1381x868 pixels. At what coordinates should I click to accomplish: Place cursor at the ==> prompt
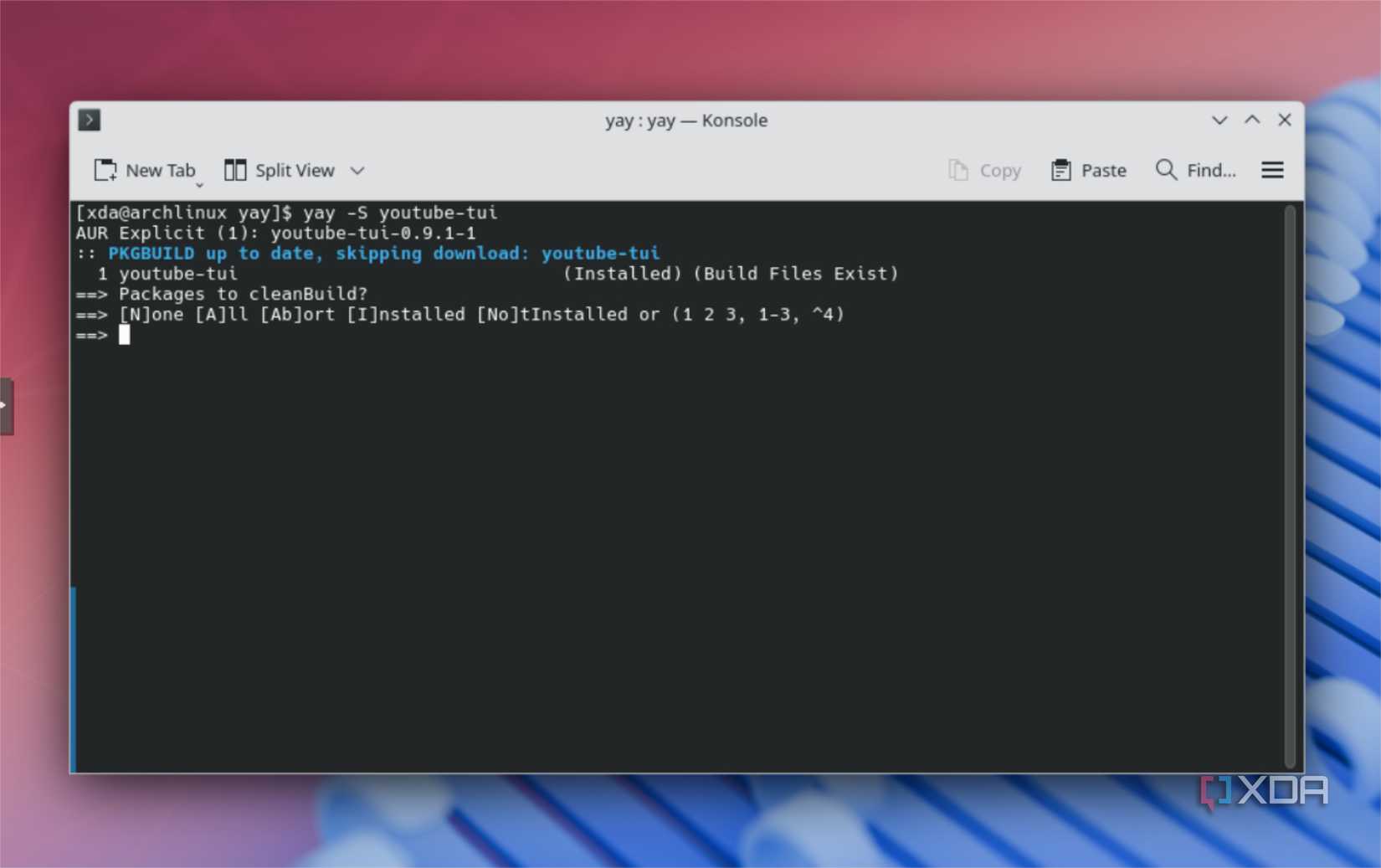tap(126, 334)
